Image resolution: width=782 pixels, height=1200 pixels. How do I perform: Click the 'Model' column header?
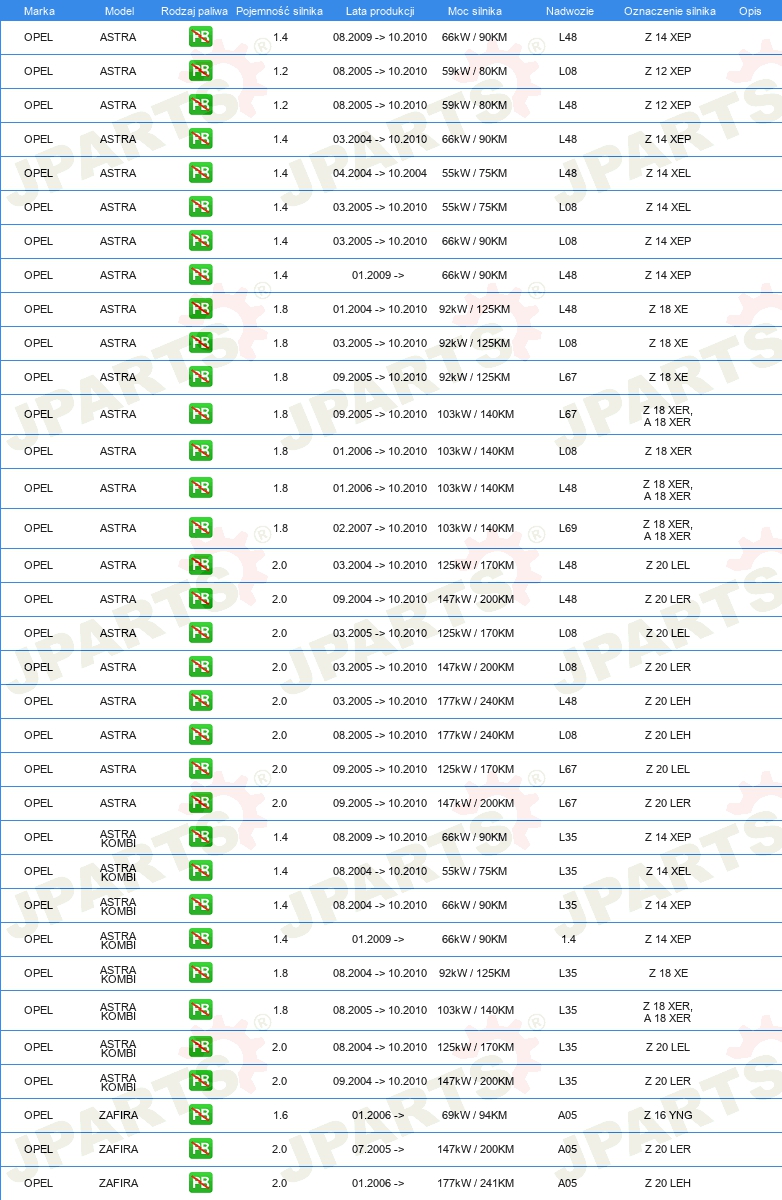tap(119, 11)
